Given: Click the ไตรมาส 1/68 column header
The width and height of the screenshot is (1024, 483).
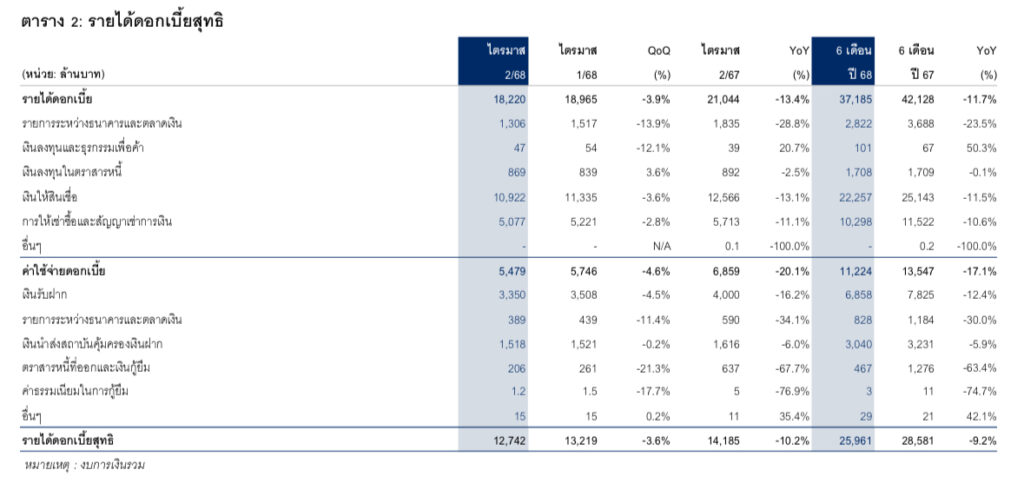Looking at the screenshot, I should pos(577,62).
